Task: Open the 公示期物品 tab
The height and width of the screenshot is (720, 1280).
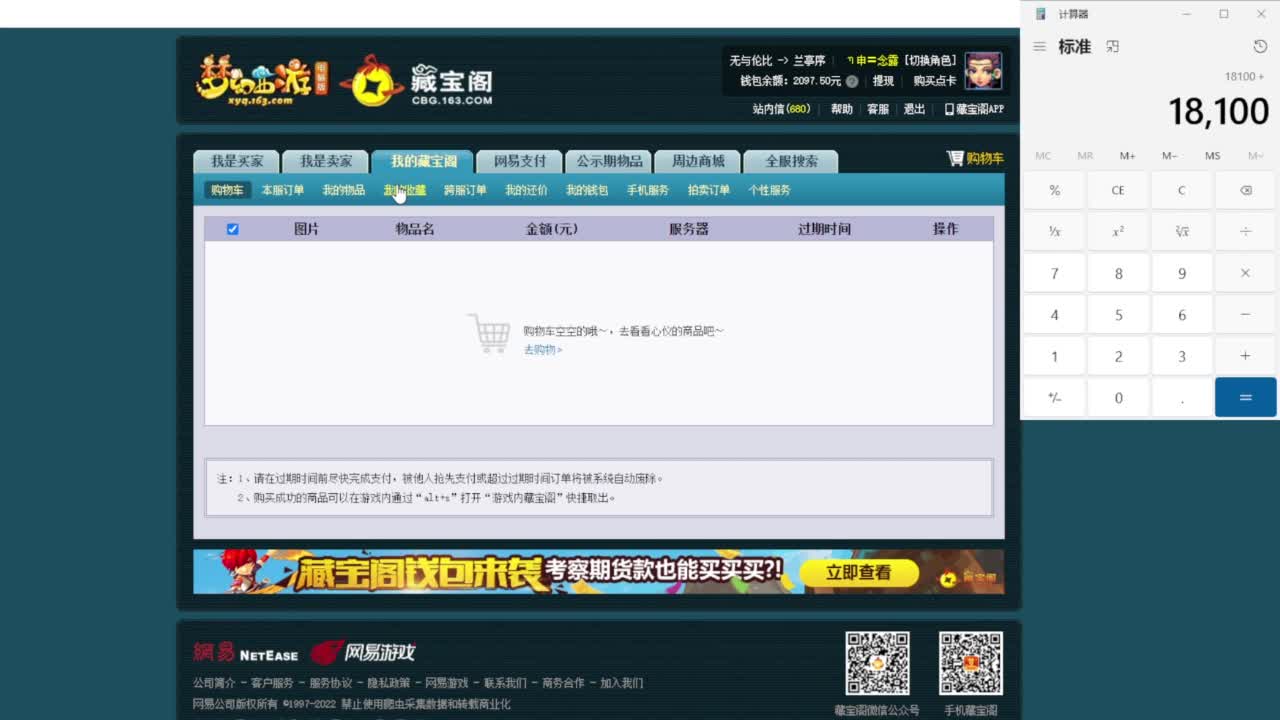Action: (x=609, y=161)
